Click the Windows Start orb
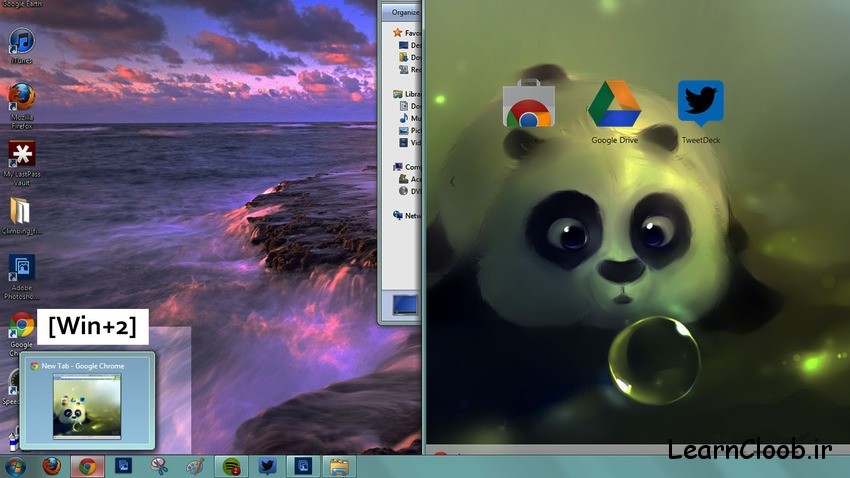Viewport: 850px width, 478px height. pos(15,467)
